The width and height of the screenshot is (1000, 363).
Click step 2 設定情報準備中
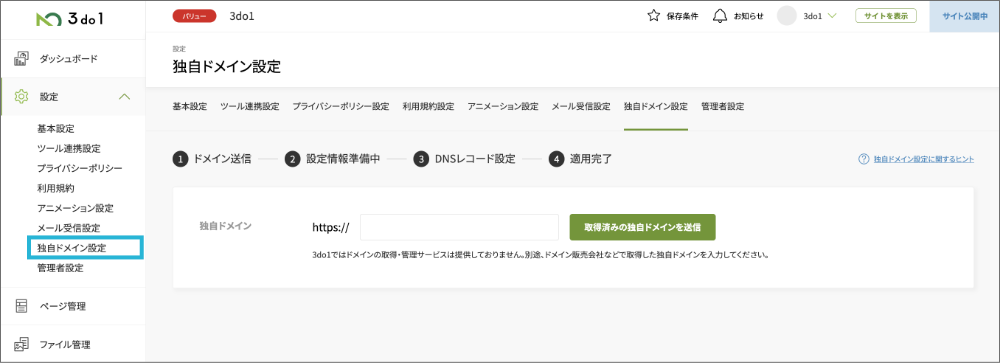tap(333, 159)
